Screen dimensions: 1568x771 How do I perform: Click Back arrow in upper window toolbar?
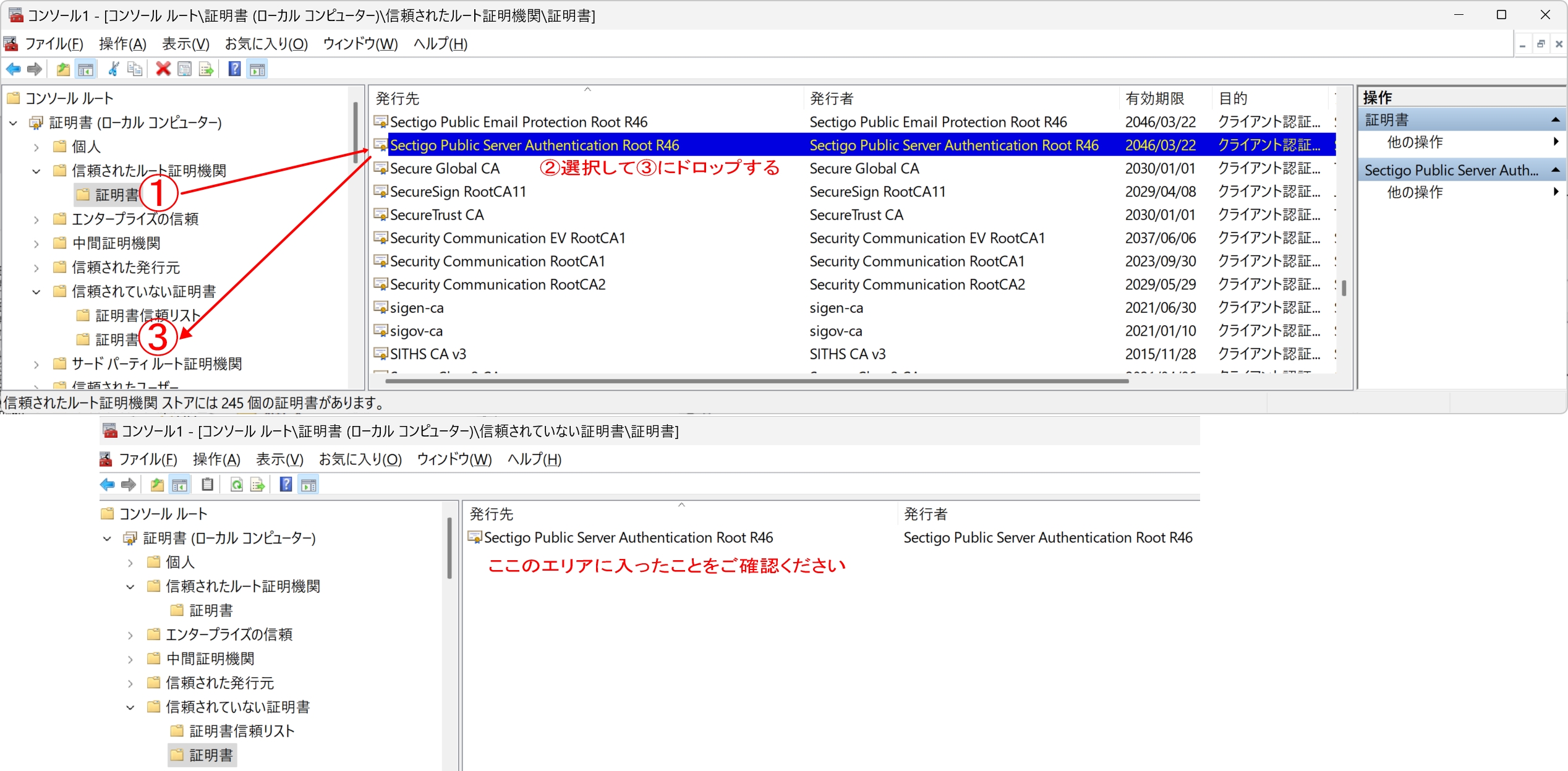coord(13,69)
